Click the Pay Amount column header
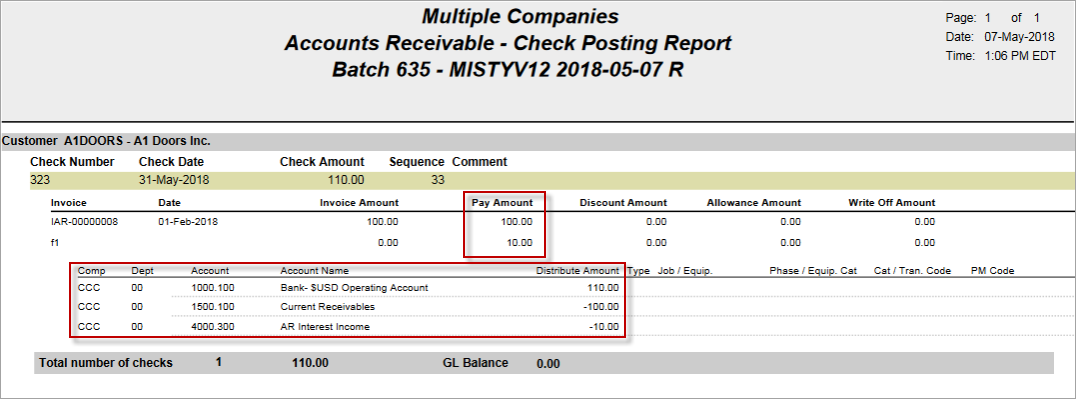 tap(502, 203)
